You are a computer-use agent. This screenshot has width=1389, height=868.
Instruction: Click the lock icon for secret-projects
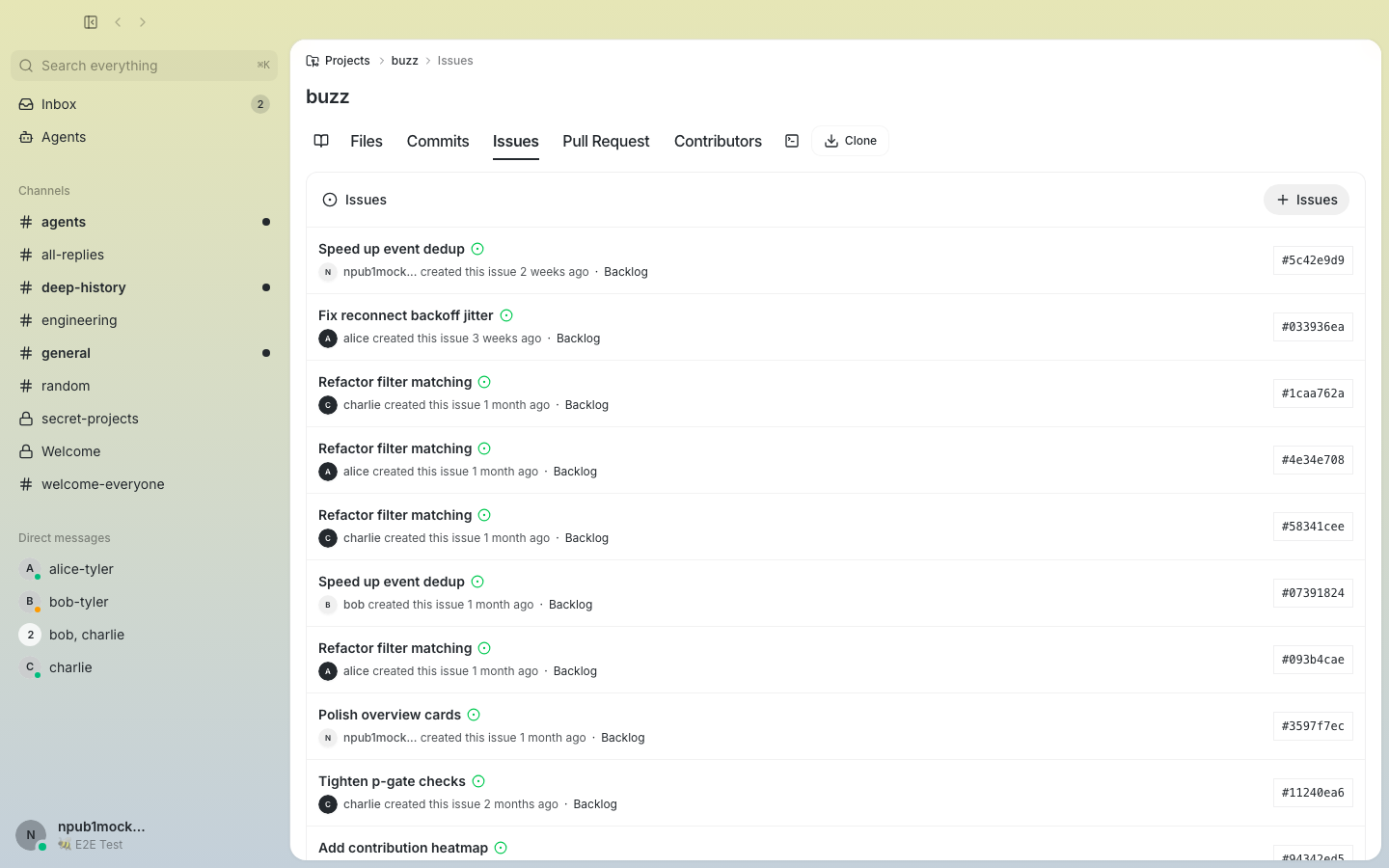[x=26, y=419]
